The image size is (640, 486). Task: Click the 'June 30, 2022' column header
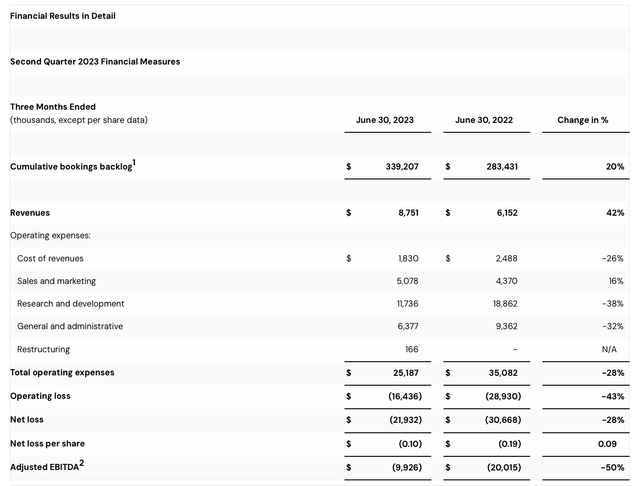tap(484, 120)
